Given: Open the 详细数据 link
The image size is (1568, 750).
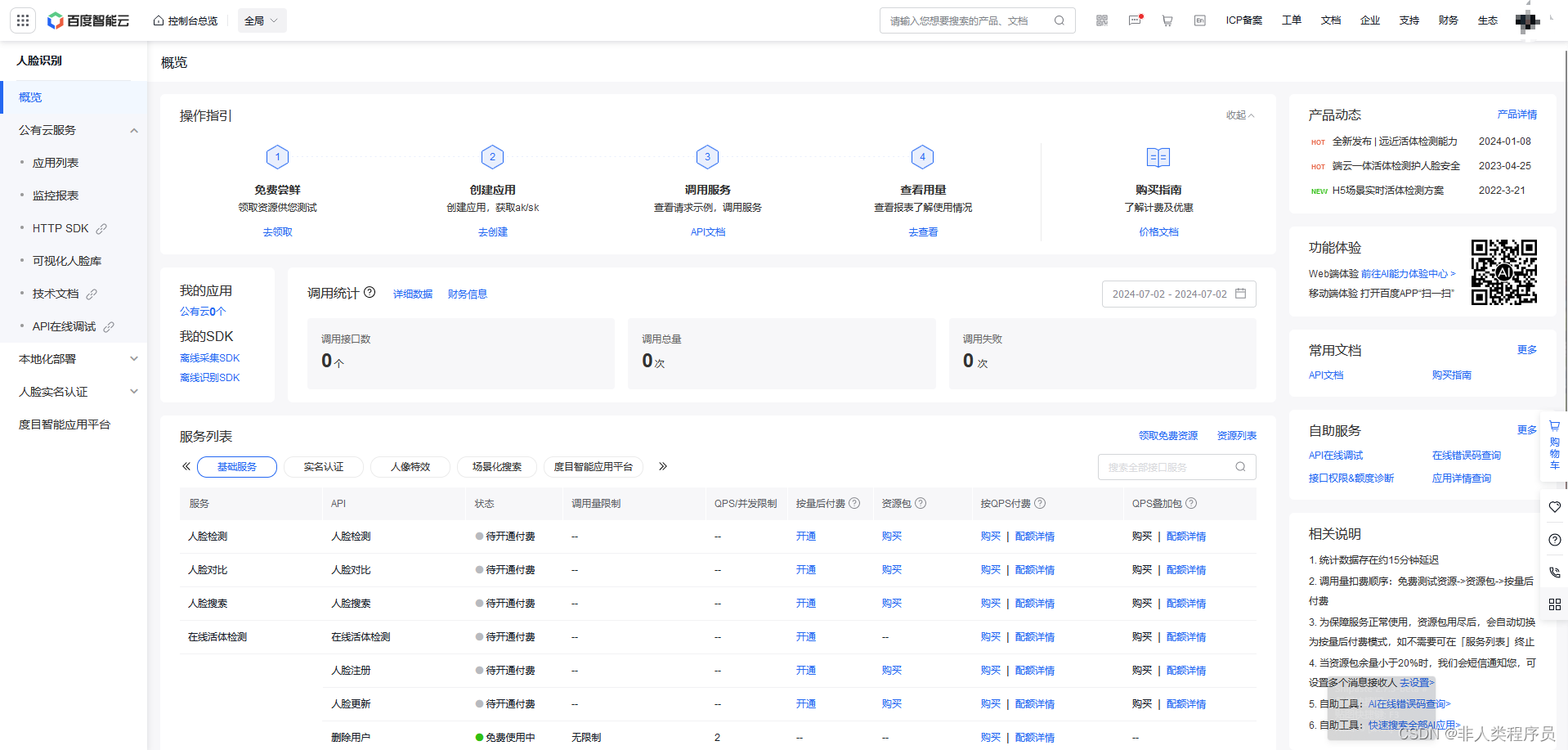Looking at the screenshot, I should coord(413,294).
